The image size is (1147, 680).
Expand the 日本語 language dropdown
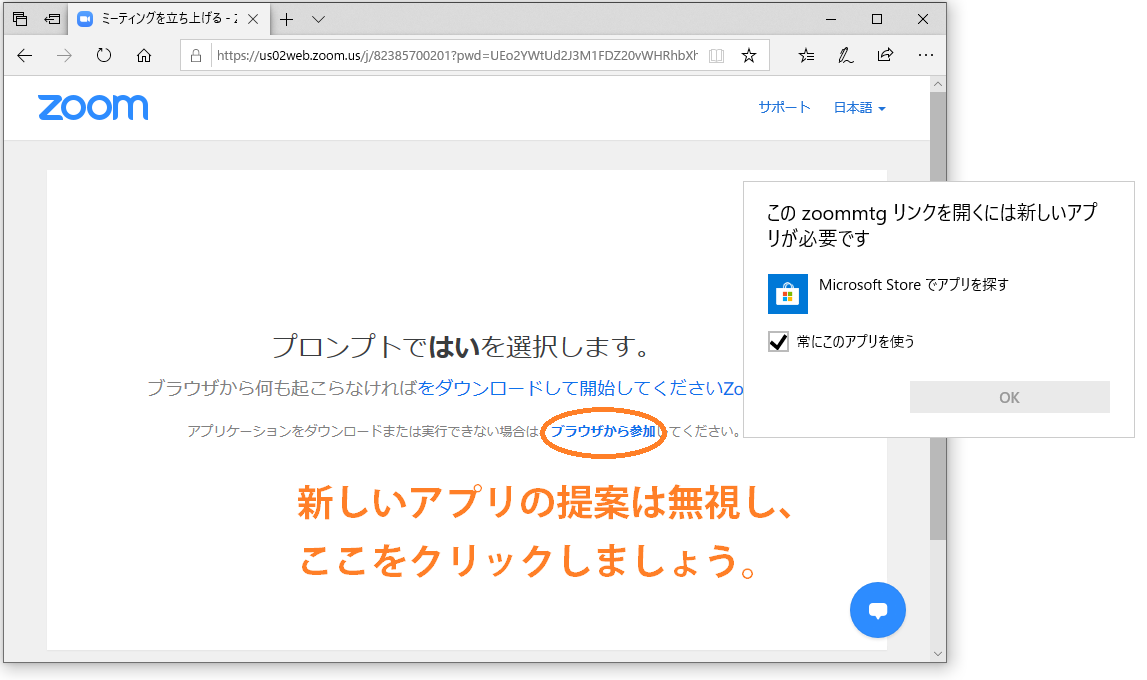(x=860, y=108)
